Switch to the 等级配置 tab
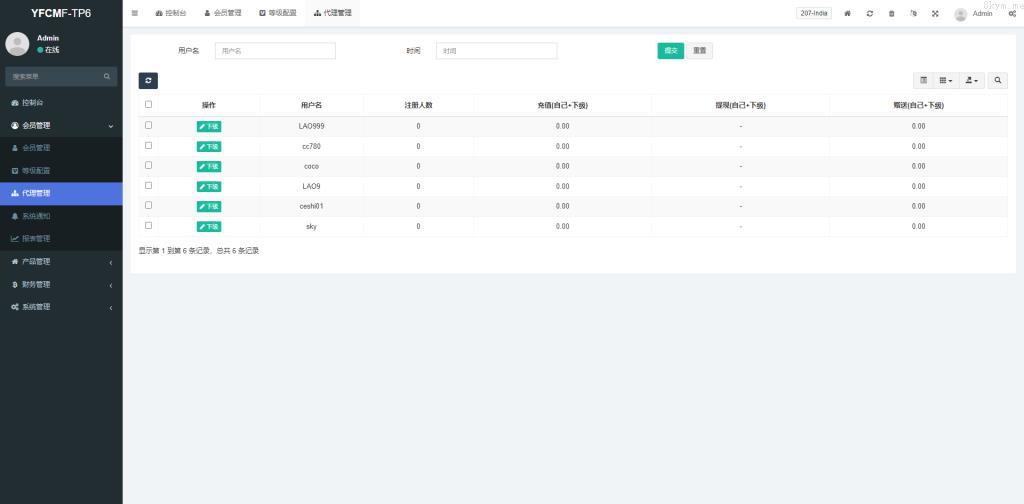Screen dimensions: 1024x504 [278, 13]
